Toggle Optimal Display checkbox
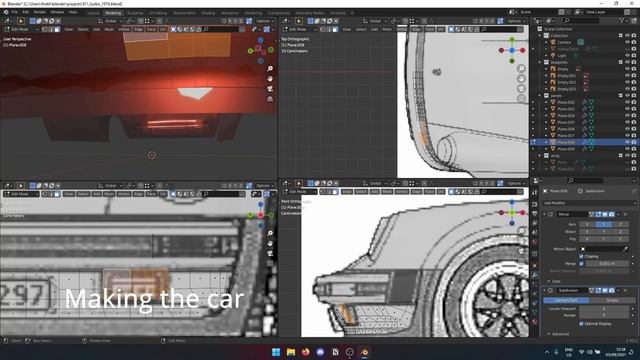This screenshot has height=360, width=640. point(581,324)
